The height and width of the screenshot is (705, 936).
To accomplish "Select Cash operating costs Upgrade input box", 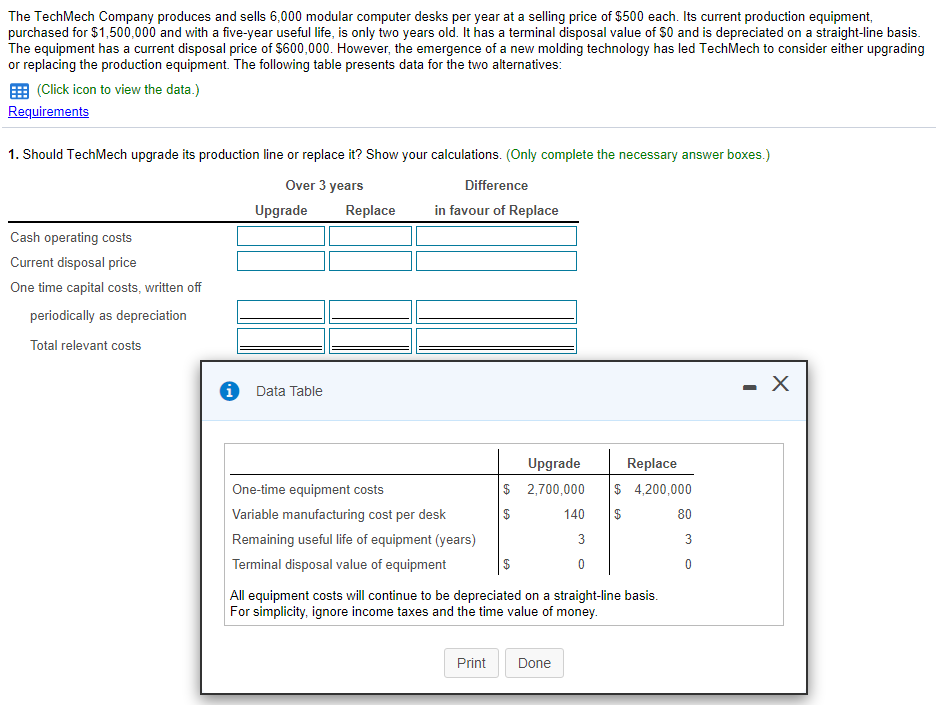I will click(281, 236).
